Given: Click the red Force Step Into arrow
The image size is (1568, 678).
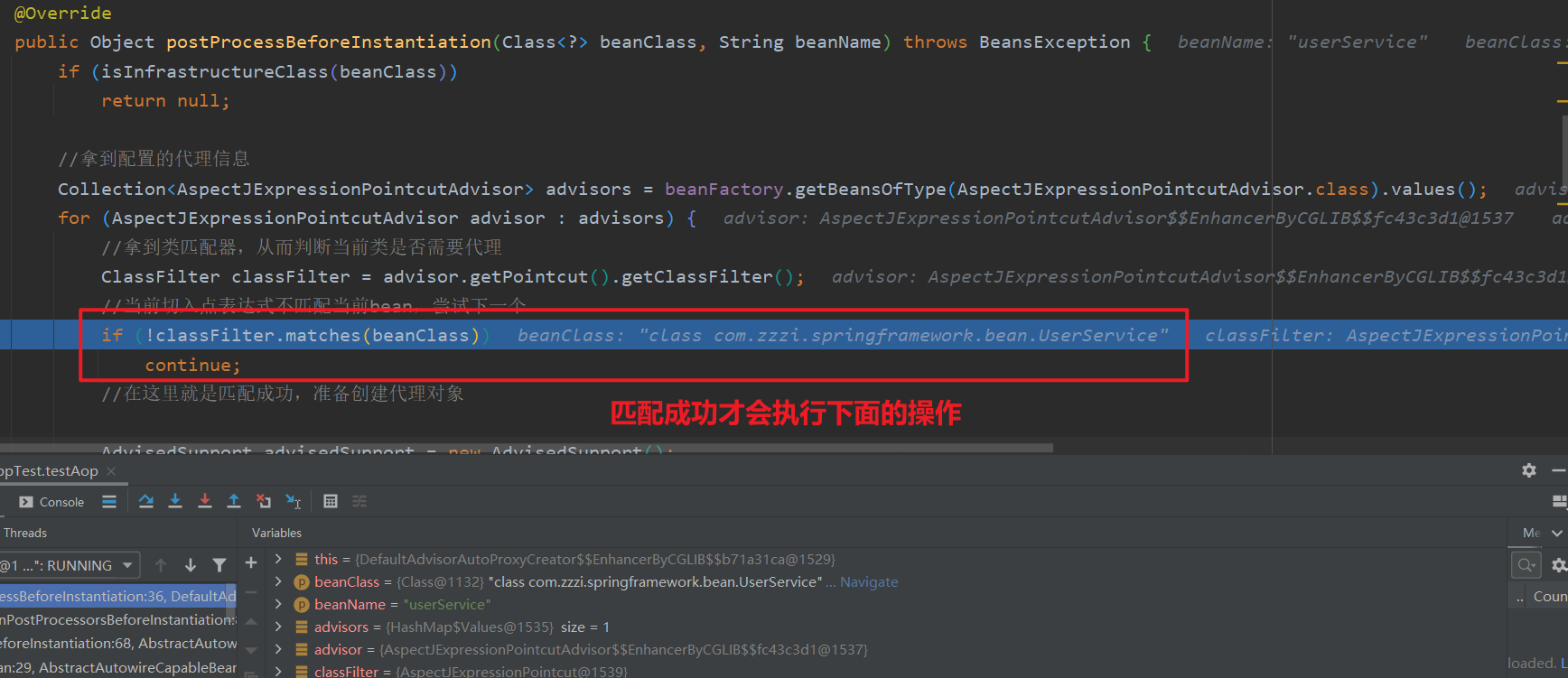Looking at the screenshot, I should (x=205, y=501).
